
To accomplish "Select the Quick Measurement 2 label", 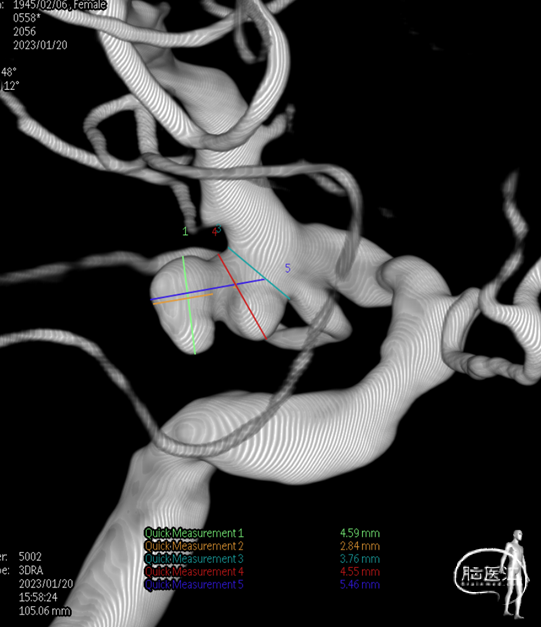I will 194,546.
